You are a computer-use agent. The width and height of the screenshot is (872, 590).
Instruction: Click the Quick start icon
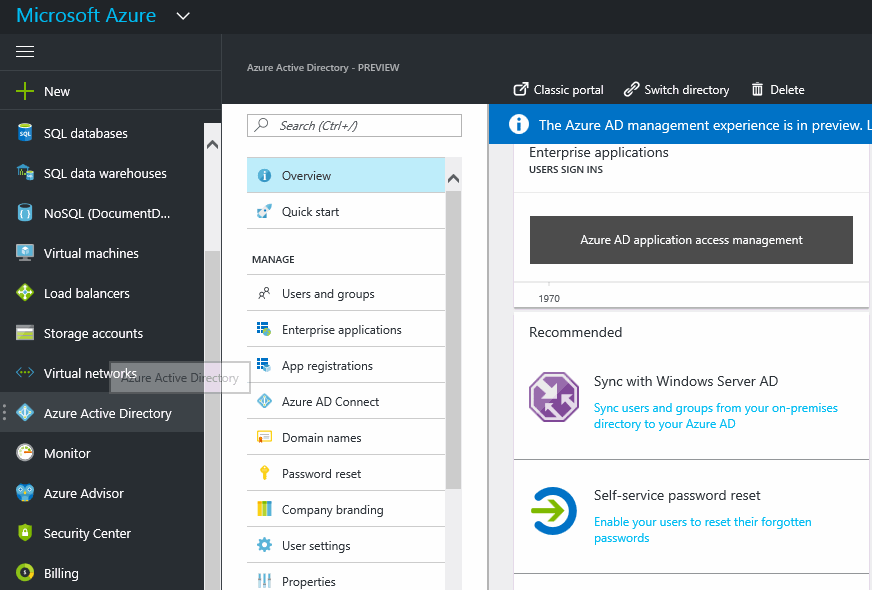point(264,211)
